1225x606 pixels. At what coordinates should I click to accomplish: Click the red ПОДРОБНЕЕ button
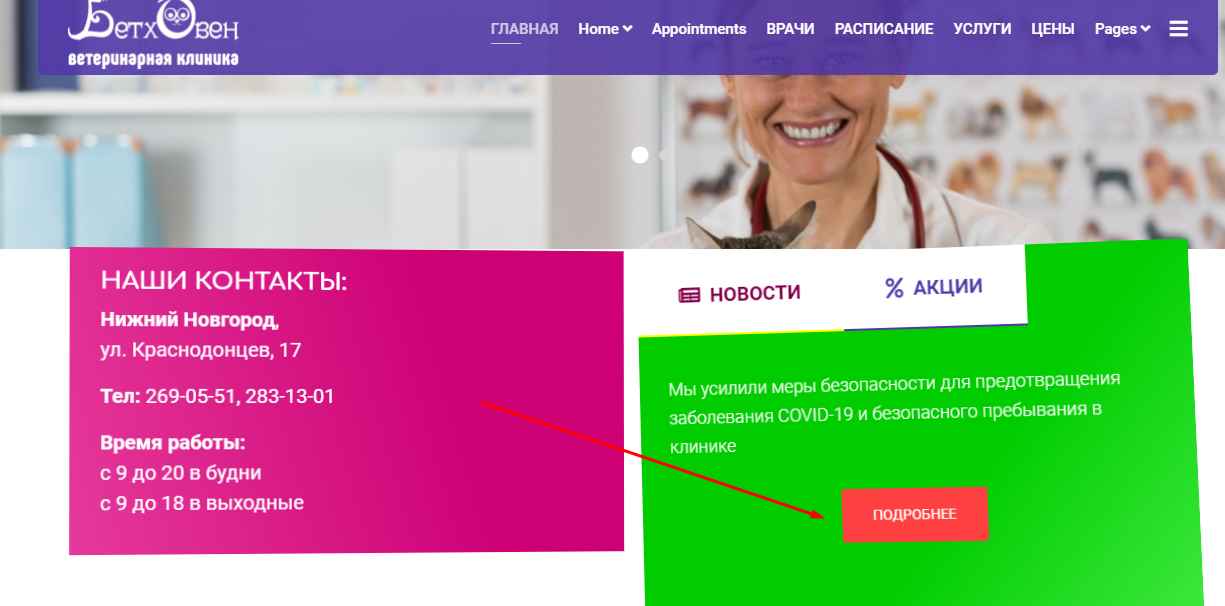coord(915,515)
